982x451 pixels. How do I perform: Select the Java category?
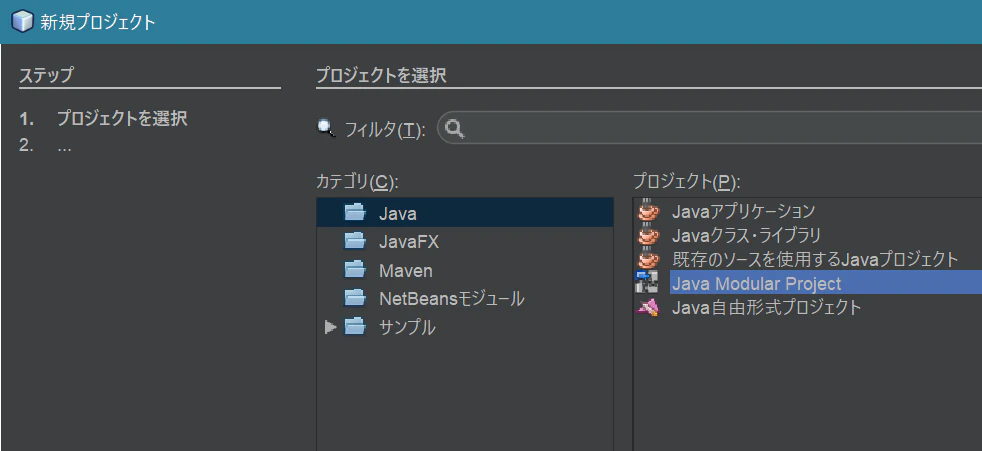(465, 213)
